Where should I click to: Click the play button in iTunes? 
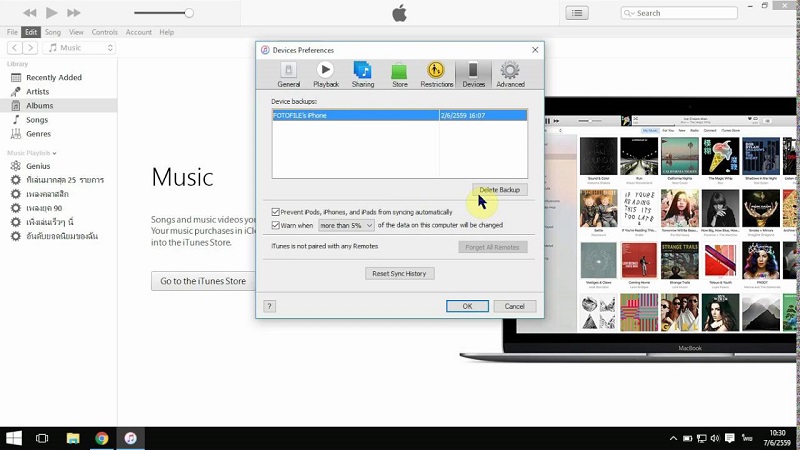pos(52,13)
